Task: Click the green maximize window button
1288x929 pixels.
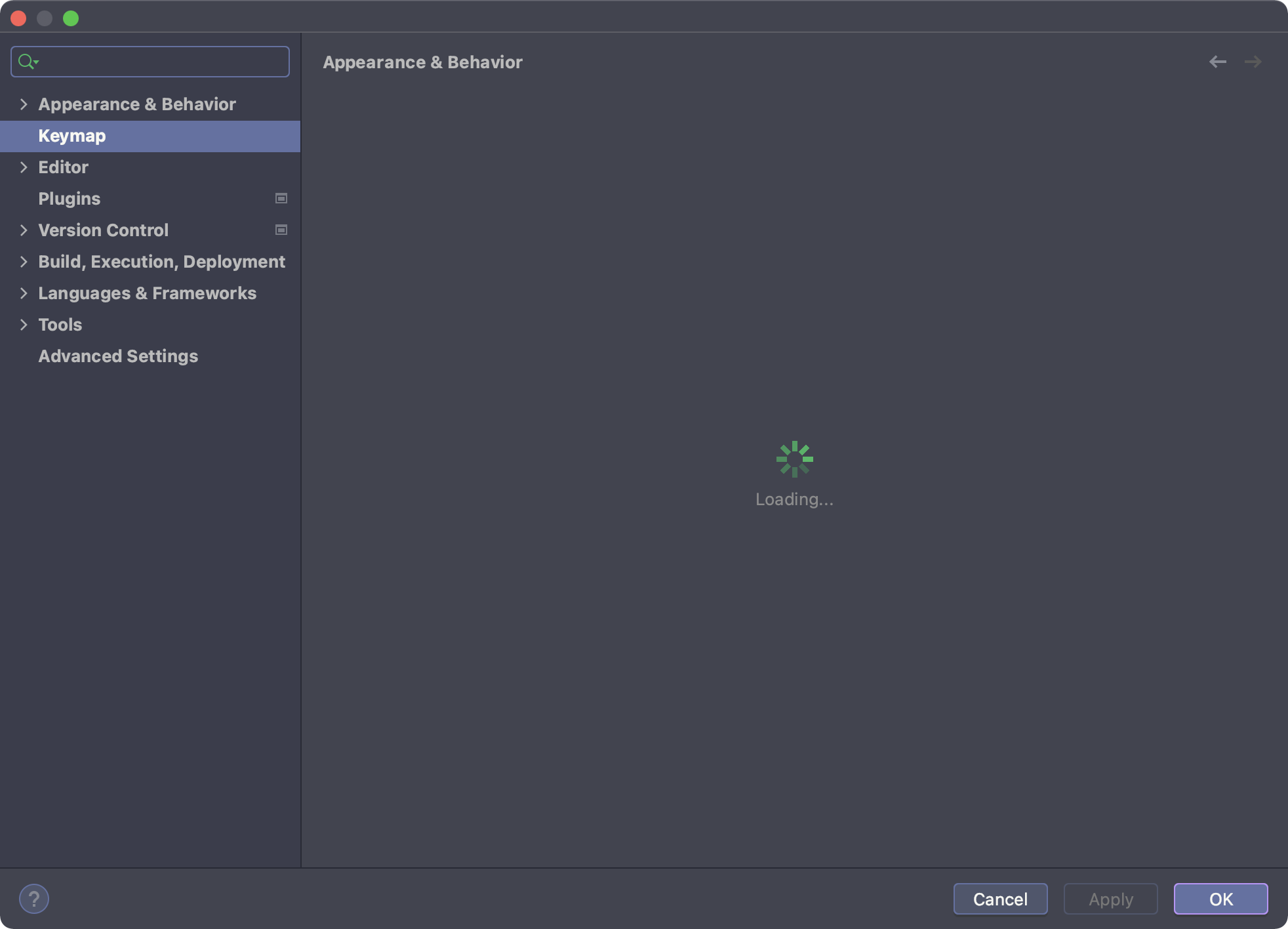Action: 71,18
